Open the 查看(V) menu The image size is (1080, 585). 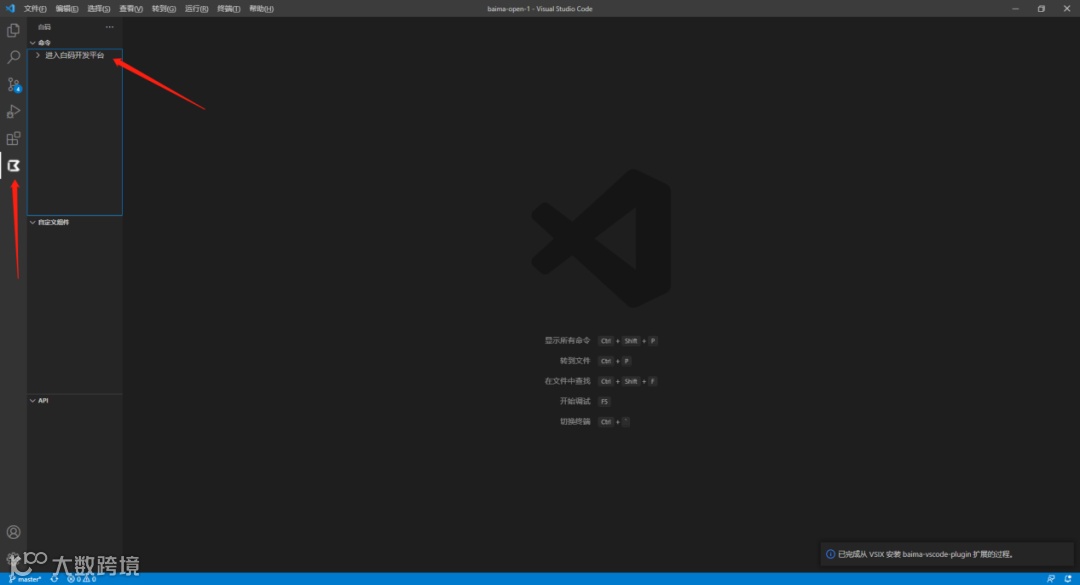pyautogui.click(x=131, y=9)
